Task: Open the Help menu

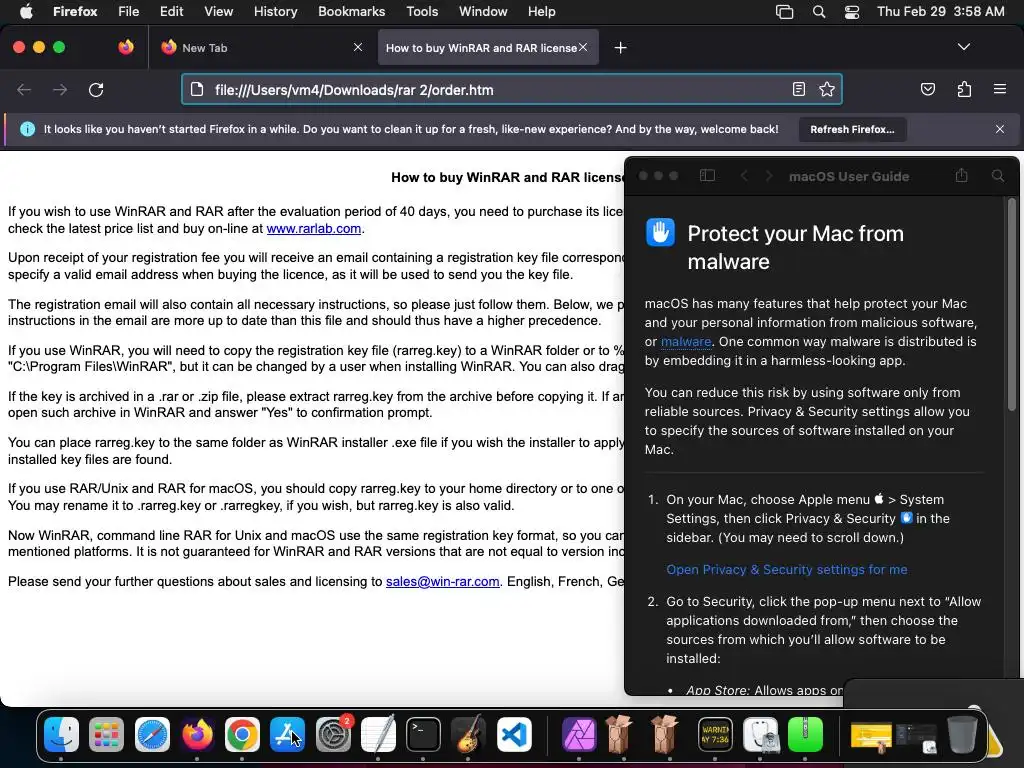Action: click(x=541, y=12)
